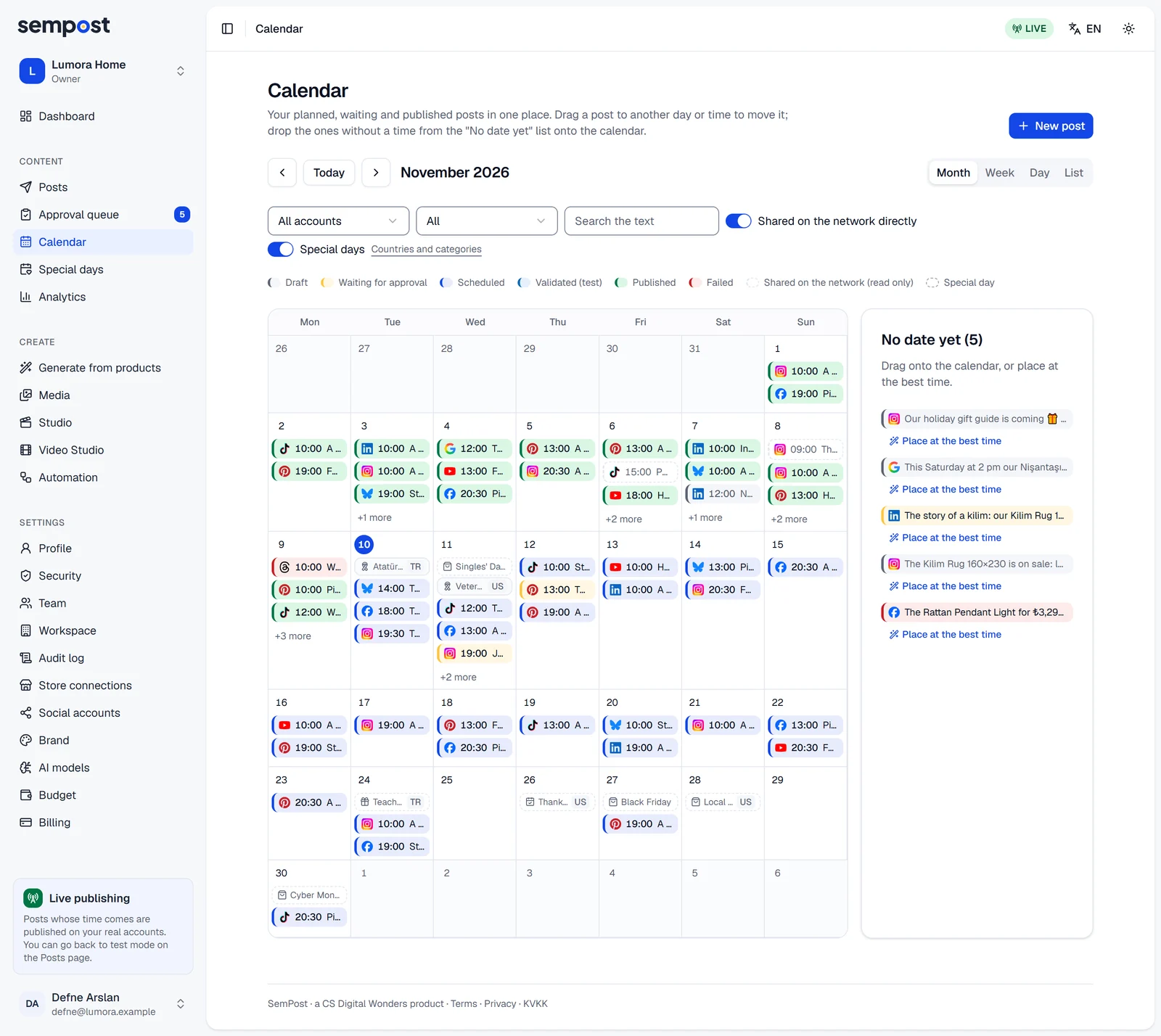Screen dimensions: 1161x1036
Task: Select Calendar in the sidebar
Action: (103, 242)
